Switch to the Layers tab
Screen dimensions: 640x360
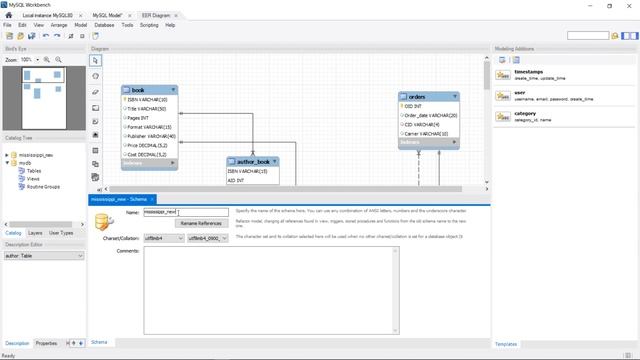pyautogui.click(x=35, y=233)
